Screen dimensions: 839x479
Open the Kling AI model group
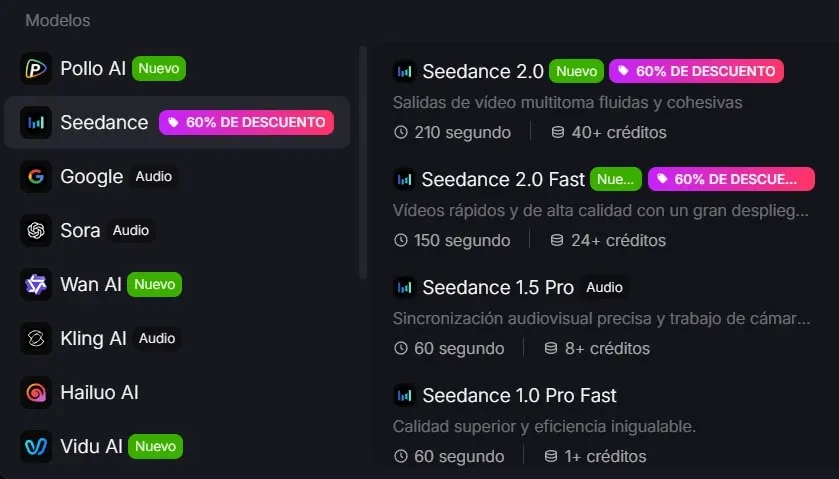click(x=177, y=339)
